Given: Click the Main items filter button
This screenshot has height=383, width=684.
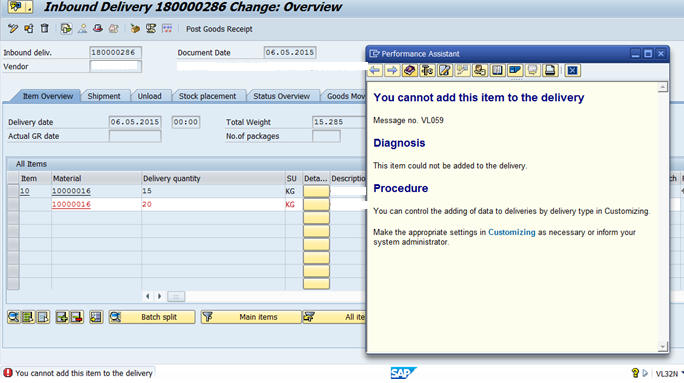Looking at the screenshot, I should point(251,317).
